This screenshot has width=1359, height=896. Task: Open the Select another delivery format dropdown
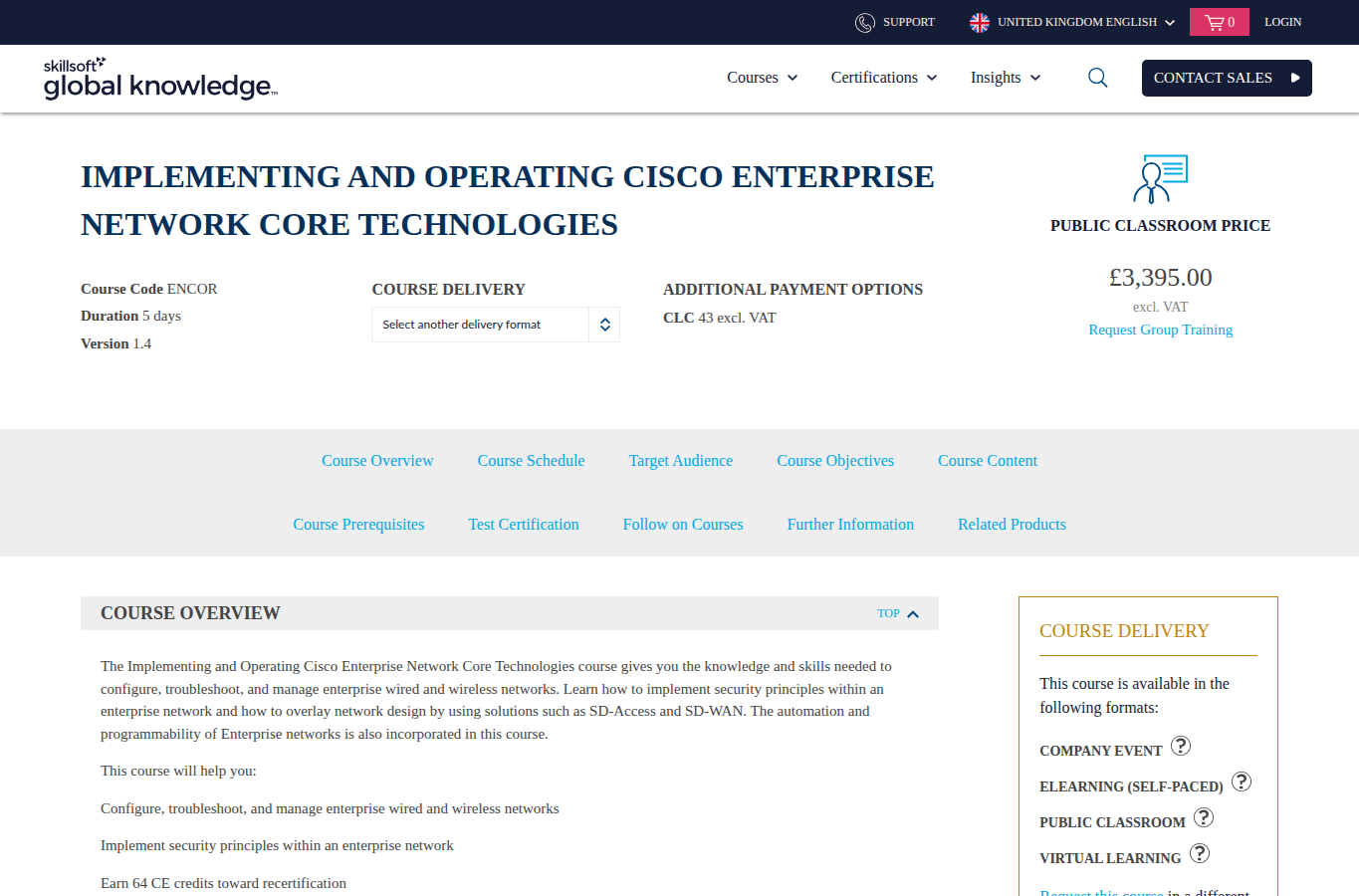496,325
